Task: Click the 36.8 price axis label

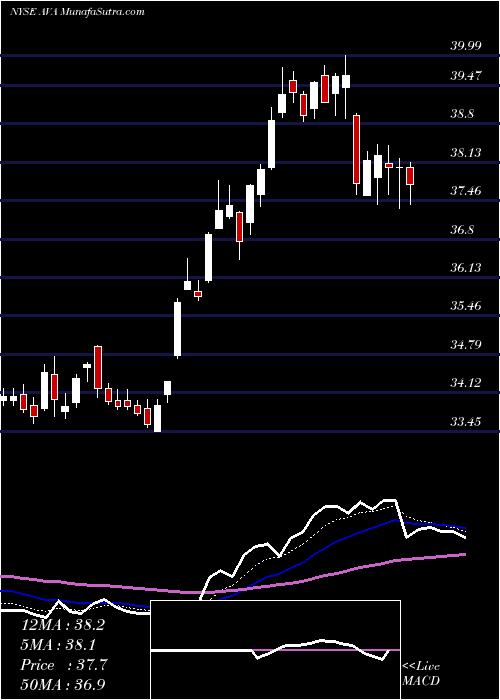Action: (x=462, y=229)
